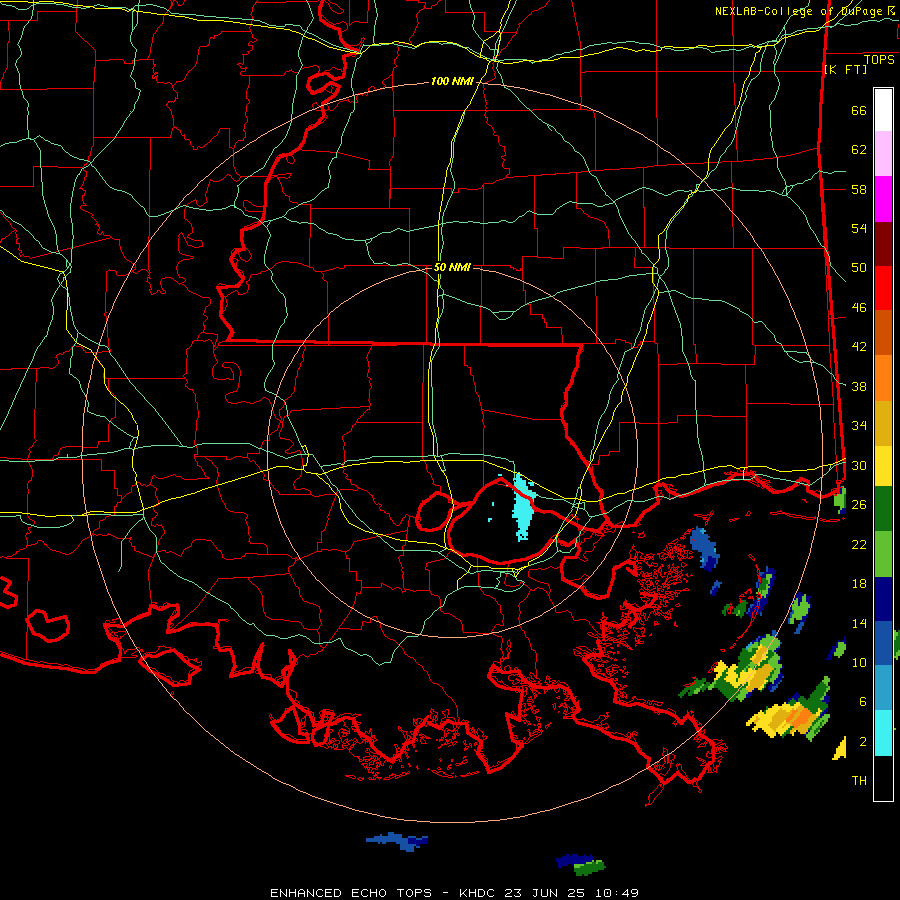The height and width of the screenshot is (900, 900).
Task: Click the '23 JUN 25' date in caption
Action: (x=546, y=893)
